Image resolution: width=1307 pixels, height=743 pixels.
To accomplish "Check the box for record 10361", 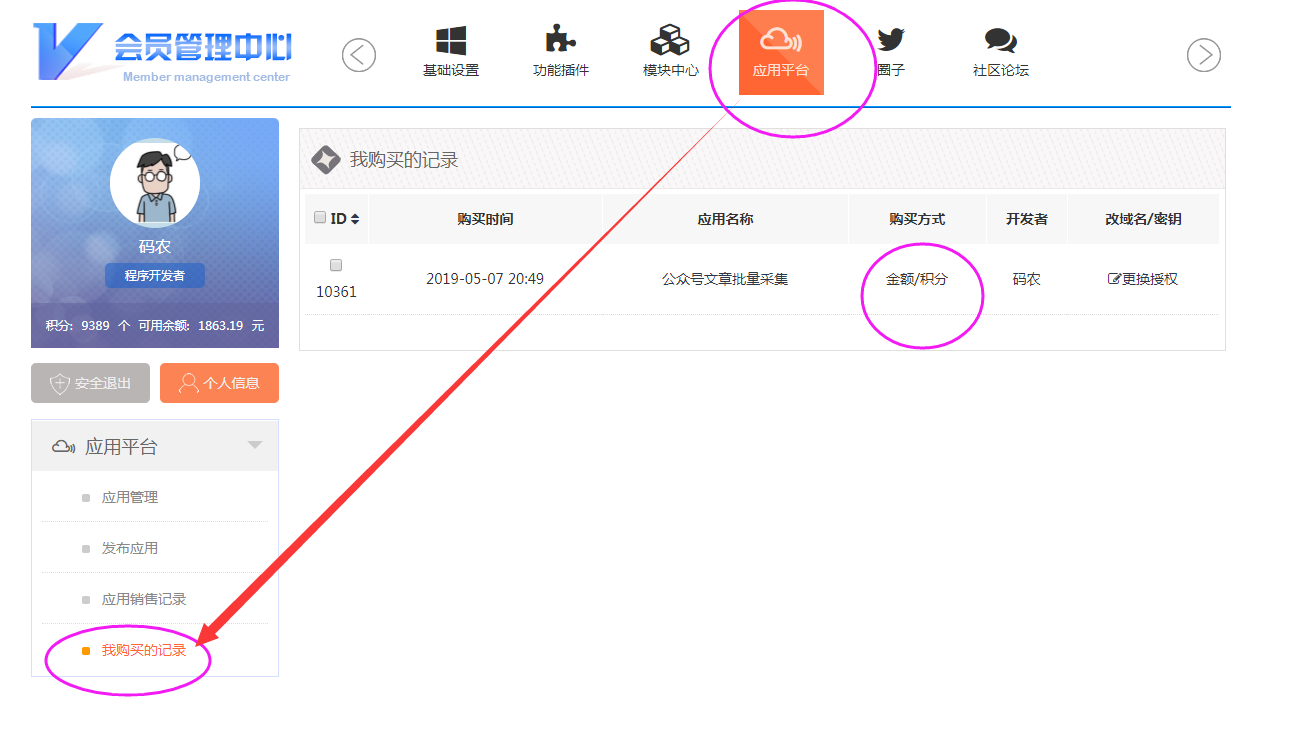I will click(336, 265).
